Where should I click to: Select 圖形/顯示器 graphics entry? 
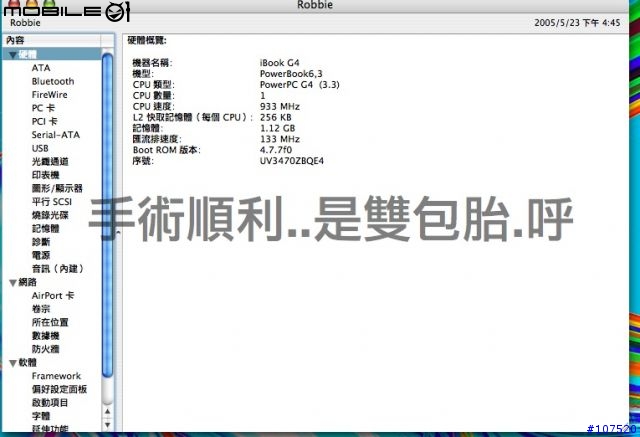pos(57,189)
